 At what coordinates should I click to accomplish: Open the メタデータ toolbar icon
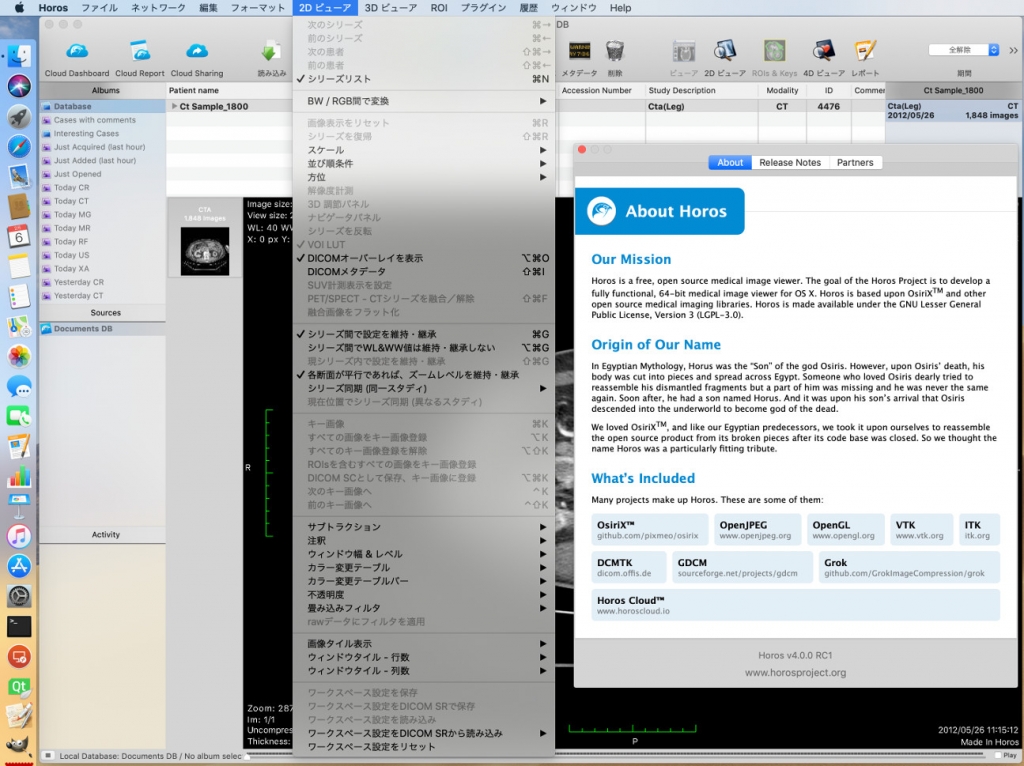(579, 52)
